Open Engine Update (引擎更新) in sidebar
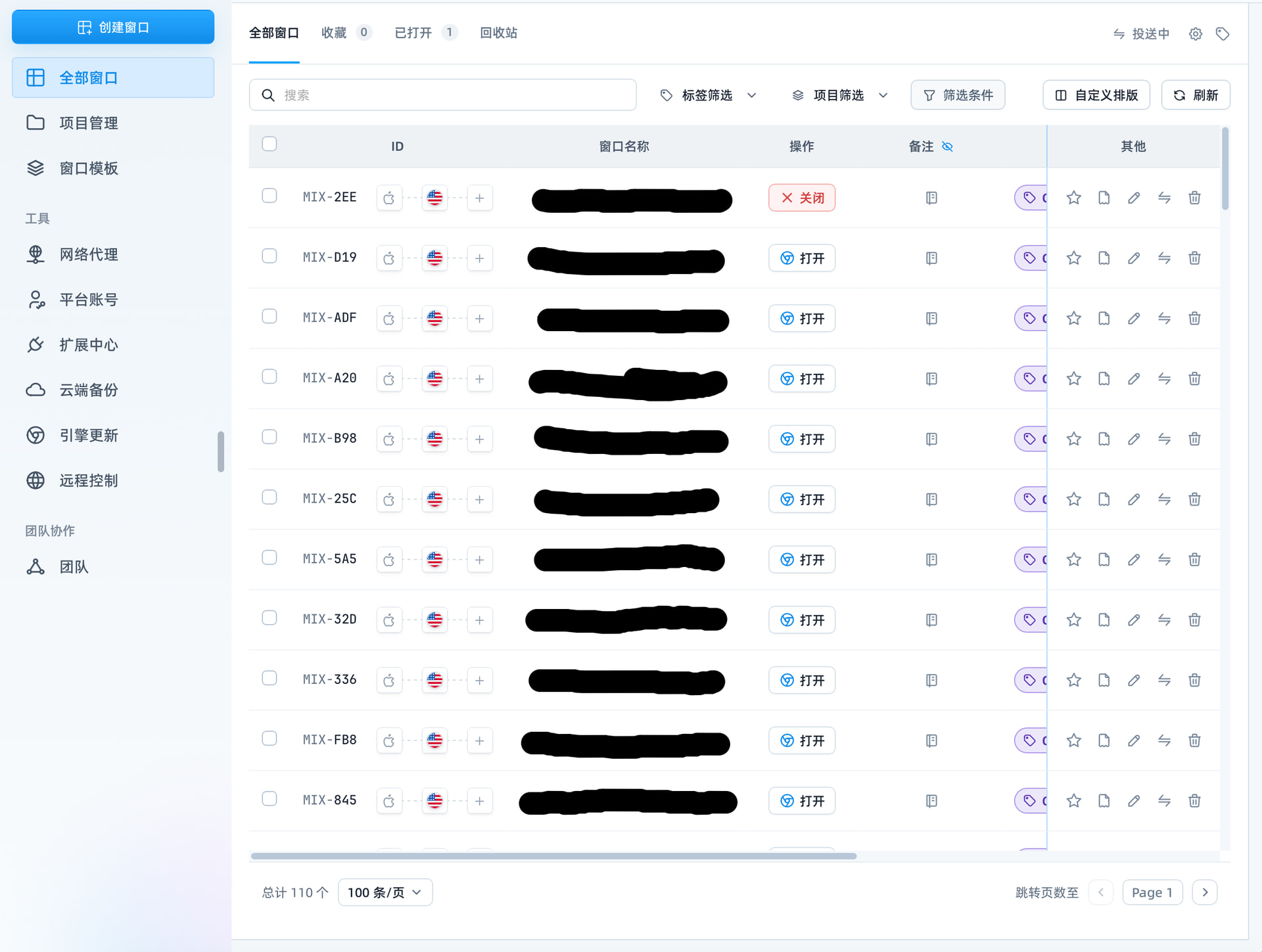The image size is (1262, 952). (113, 436)
